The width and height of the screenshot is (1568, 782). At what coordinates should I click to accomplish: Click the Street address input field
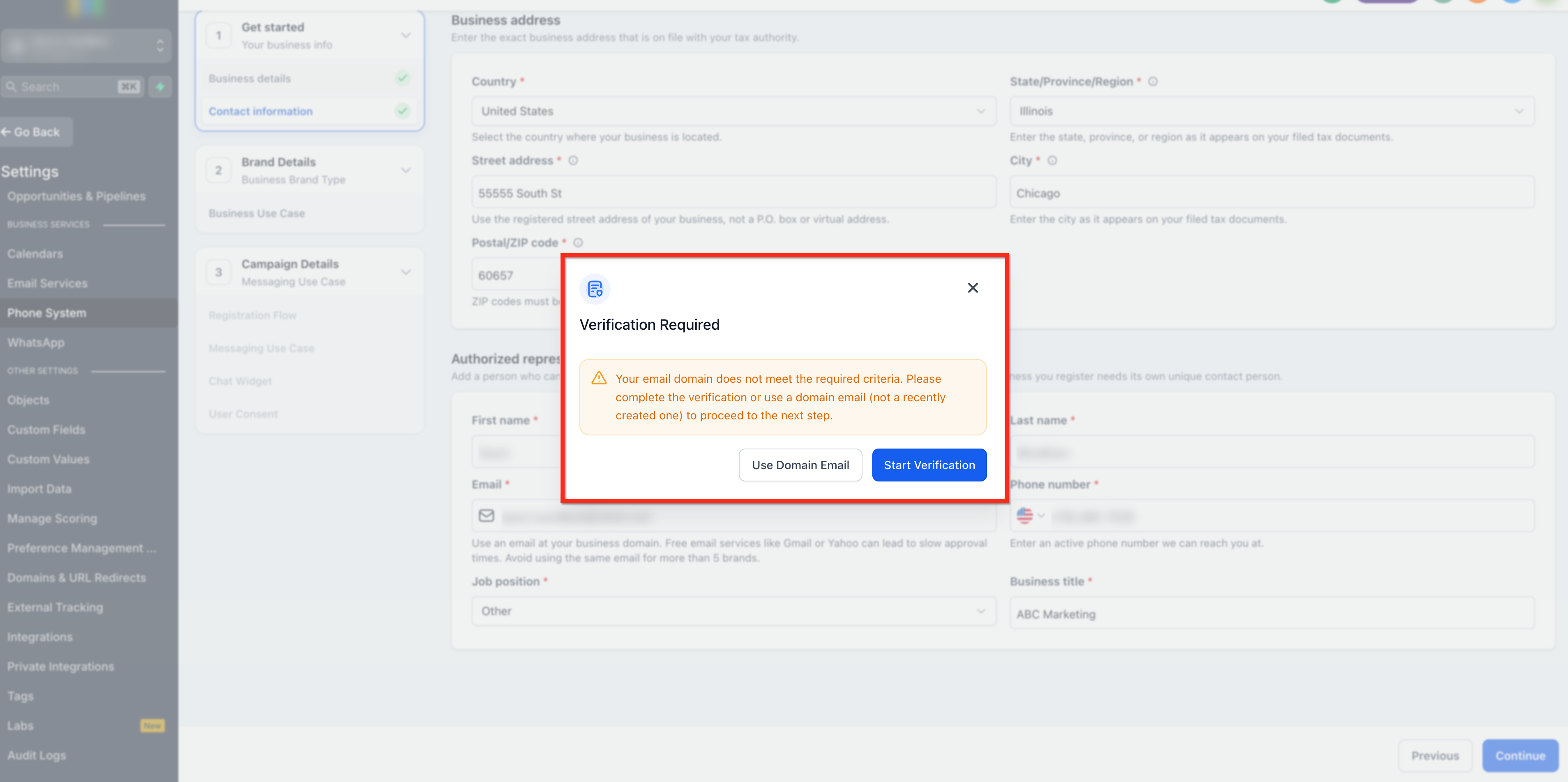(x=733, y=192)
